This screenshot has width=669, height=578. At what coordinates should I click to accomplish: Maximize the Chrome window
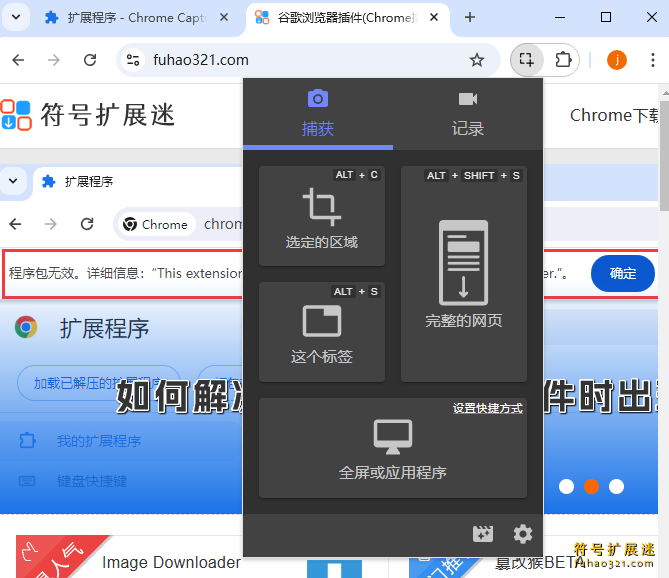click(x=605, y=17)
